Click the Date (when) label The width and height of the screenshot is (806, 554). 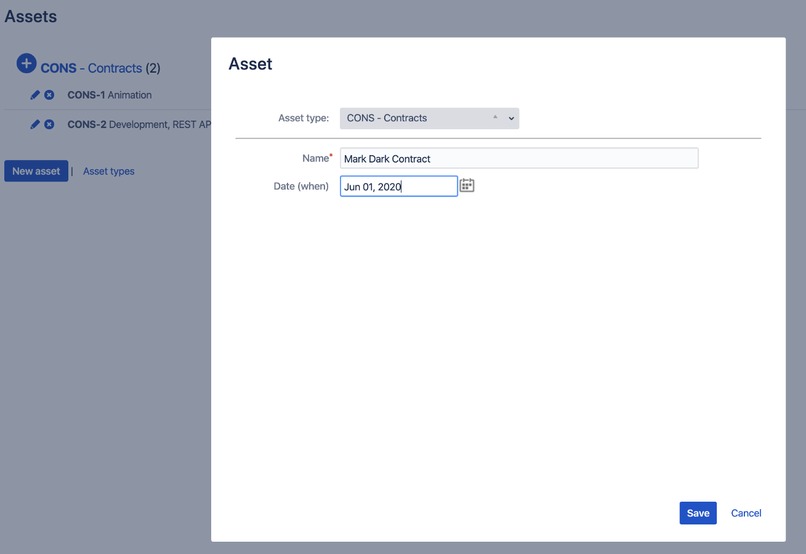301,186
